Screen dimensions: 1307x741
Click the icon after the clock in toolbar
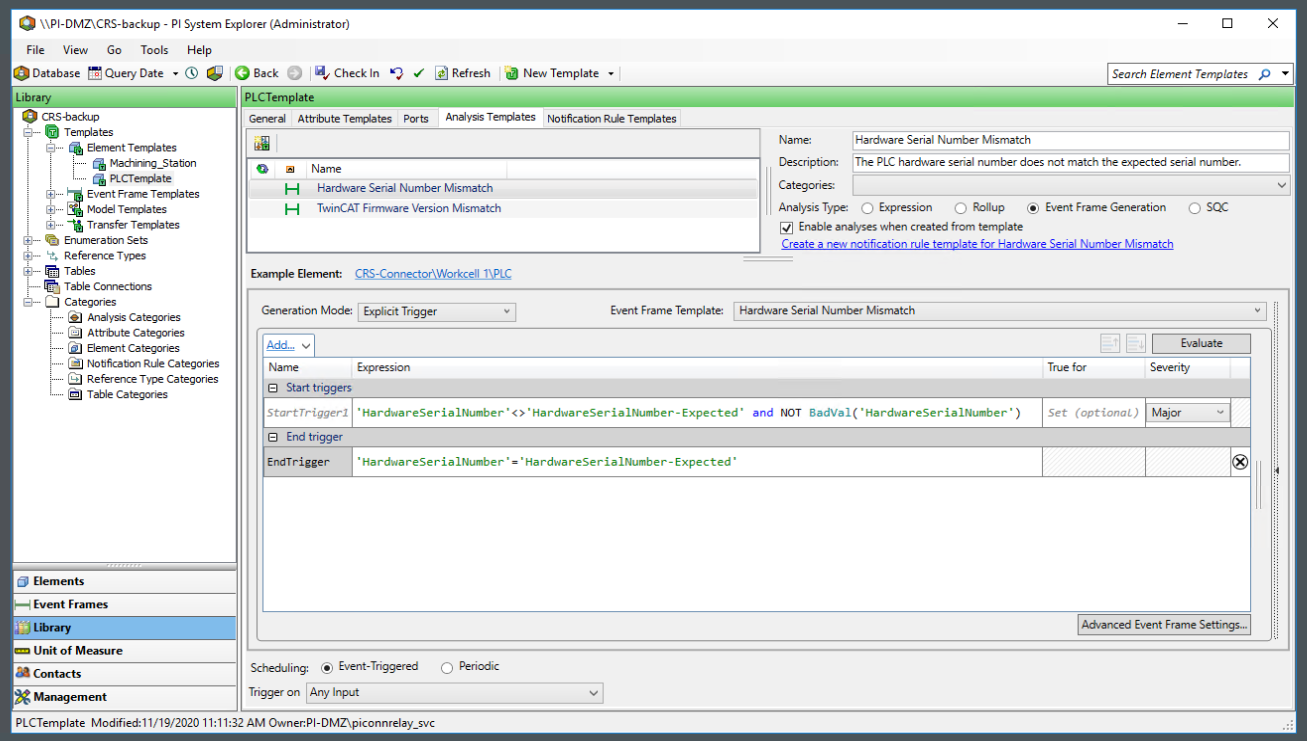tap(214, 73)
